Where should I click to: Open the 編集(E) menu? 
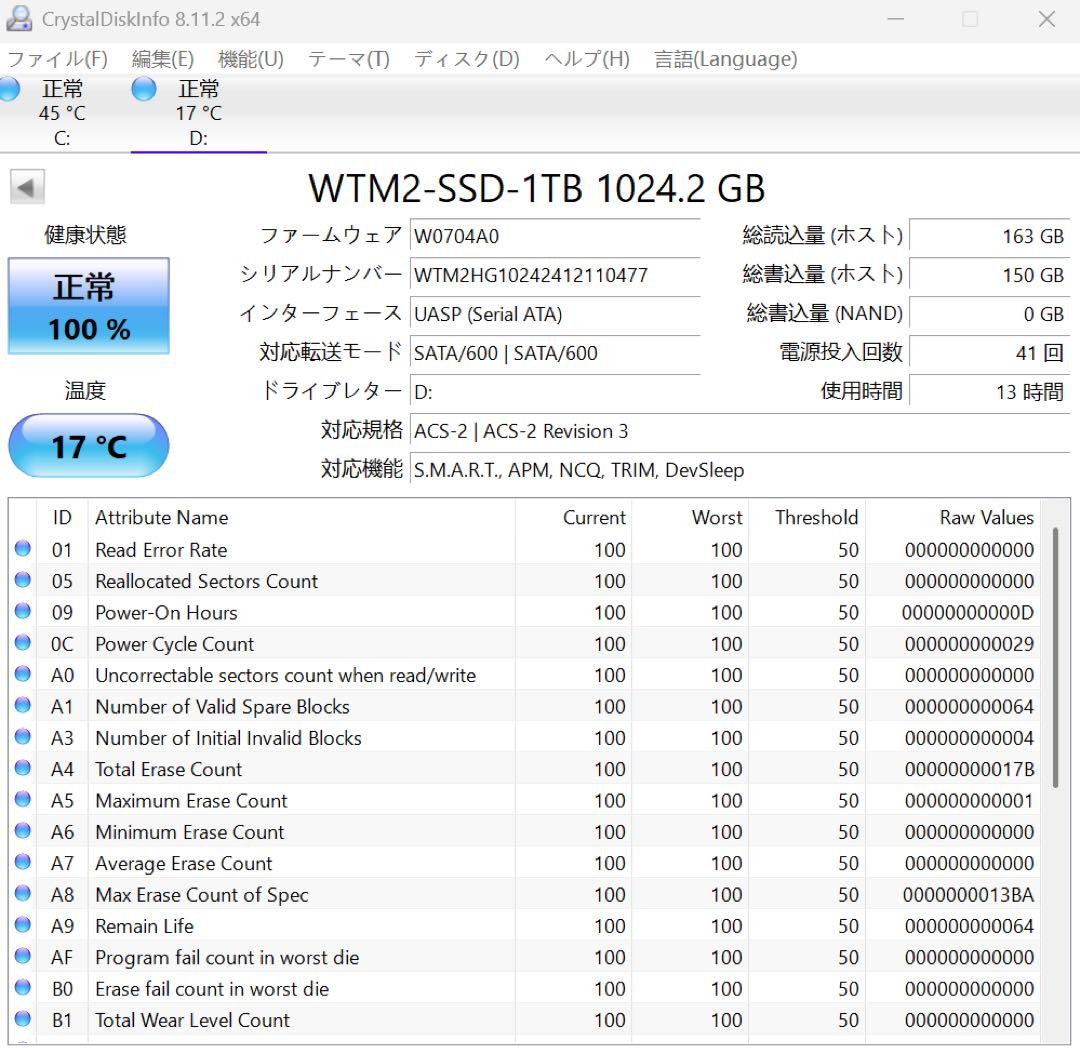tap(163, 59)
